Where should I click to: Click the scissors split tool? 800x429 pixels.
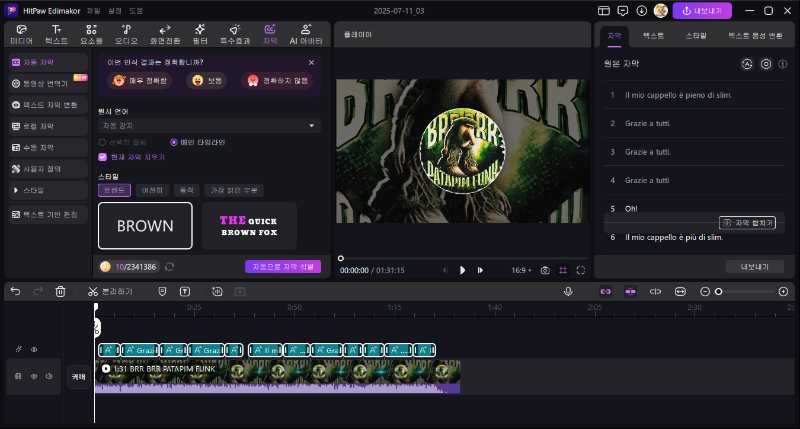pyautogui.click(x=92, y=291)
